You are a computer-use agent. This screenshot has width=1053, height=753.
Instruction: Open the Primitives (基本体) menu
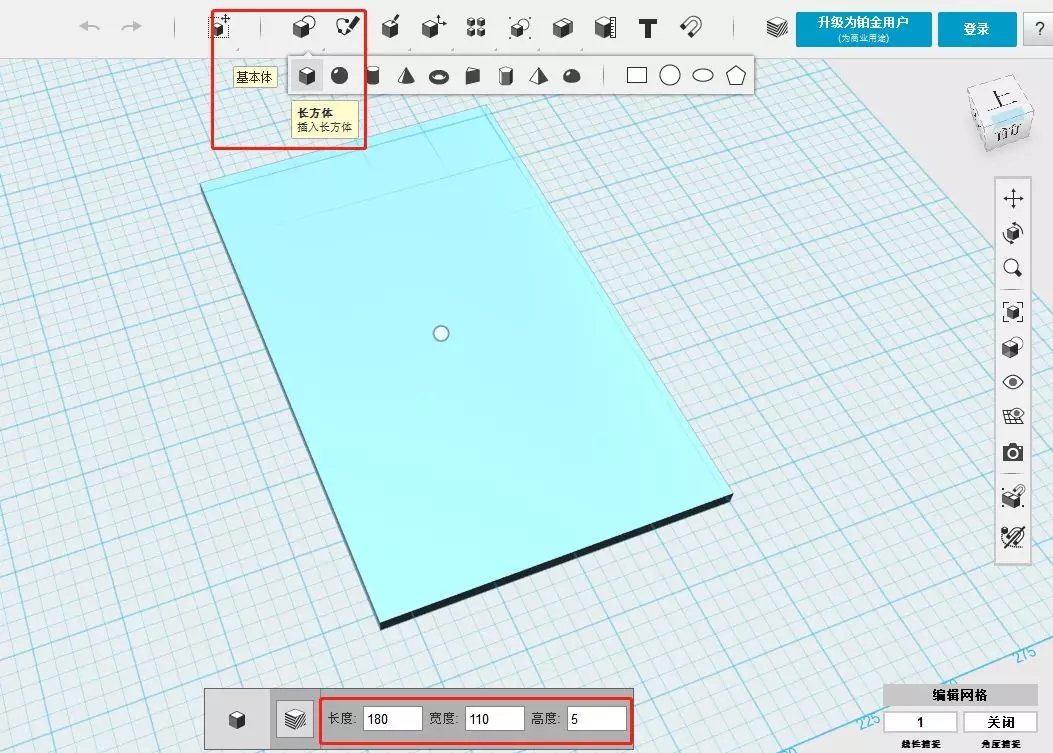pos(303,27)
